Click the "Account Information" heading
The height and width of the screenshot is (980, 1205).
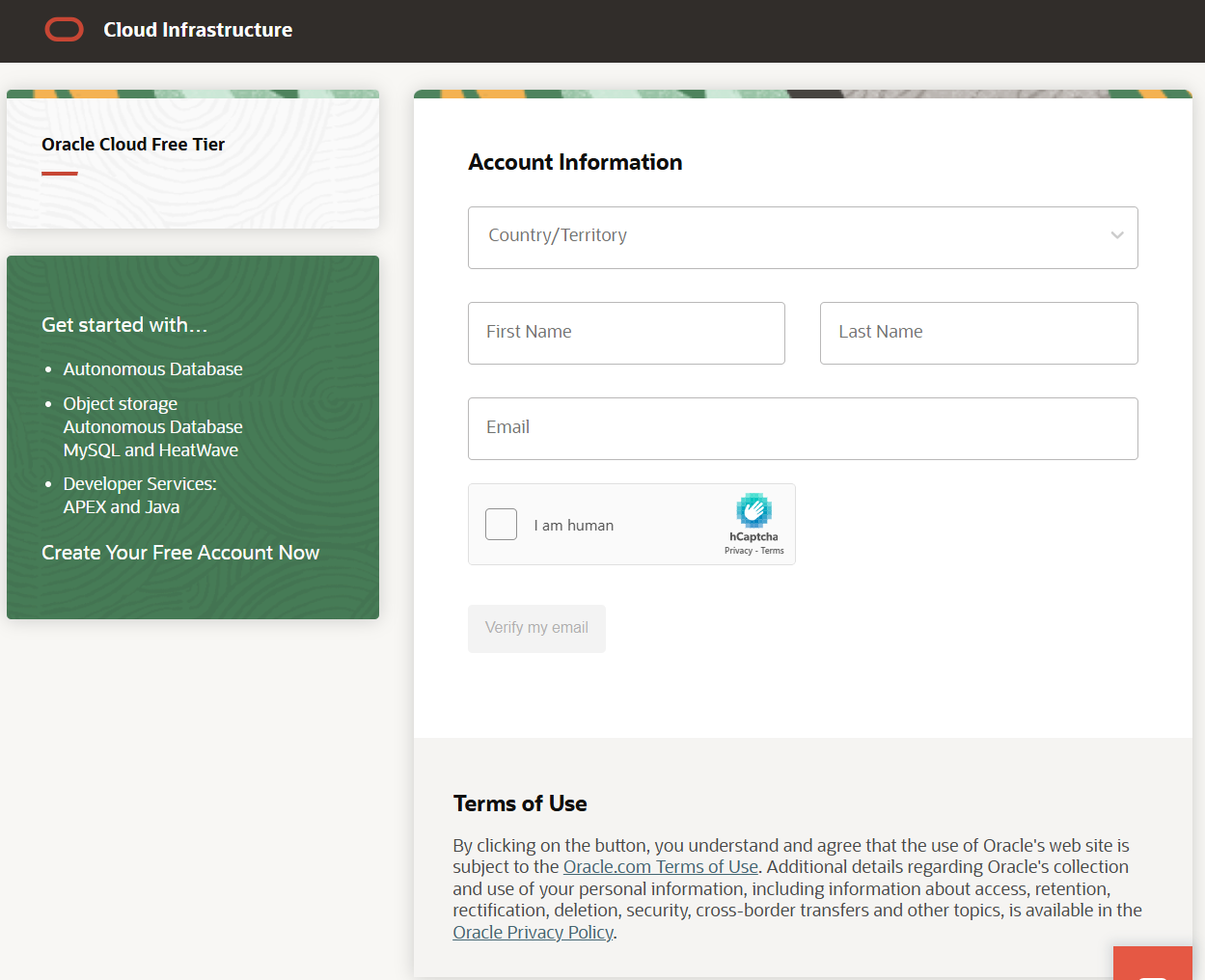click(575, 162)
